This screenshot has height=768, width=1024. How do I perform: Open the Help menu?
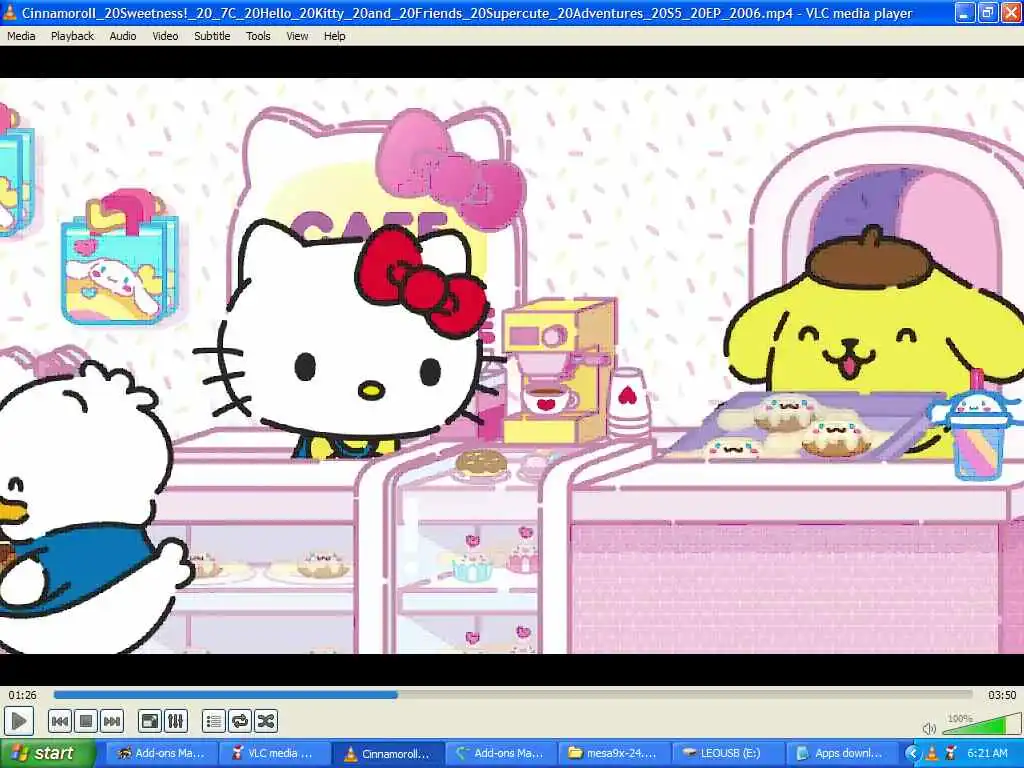click(334, 36)
